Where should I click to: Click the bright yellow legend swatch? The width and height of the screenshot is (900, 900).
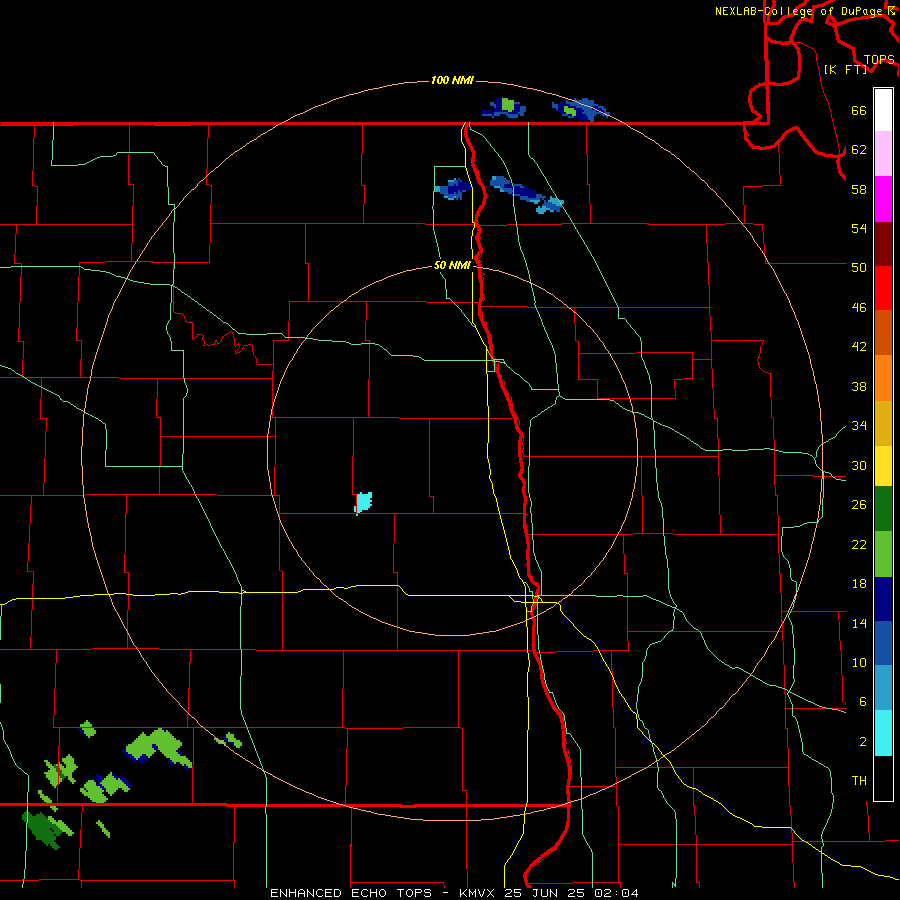pos(883,466)
